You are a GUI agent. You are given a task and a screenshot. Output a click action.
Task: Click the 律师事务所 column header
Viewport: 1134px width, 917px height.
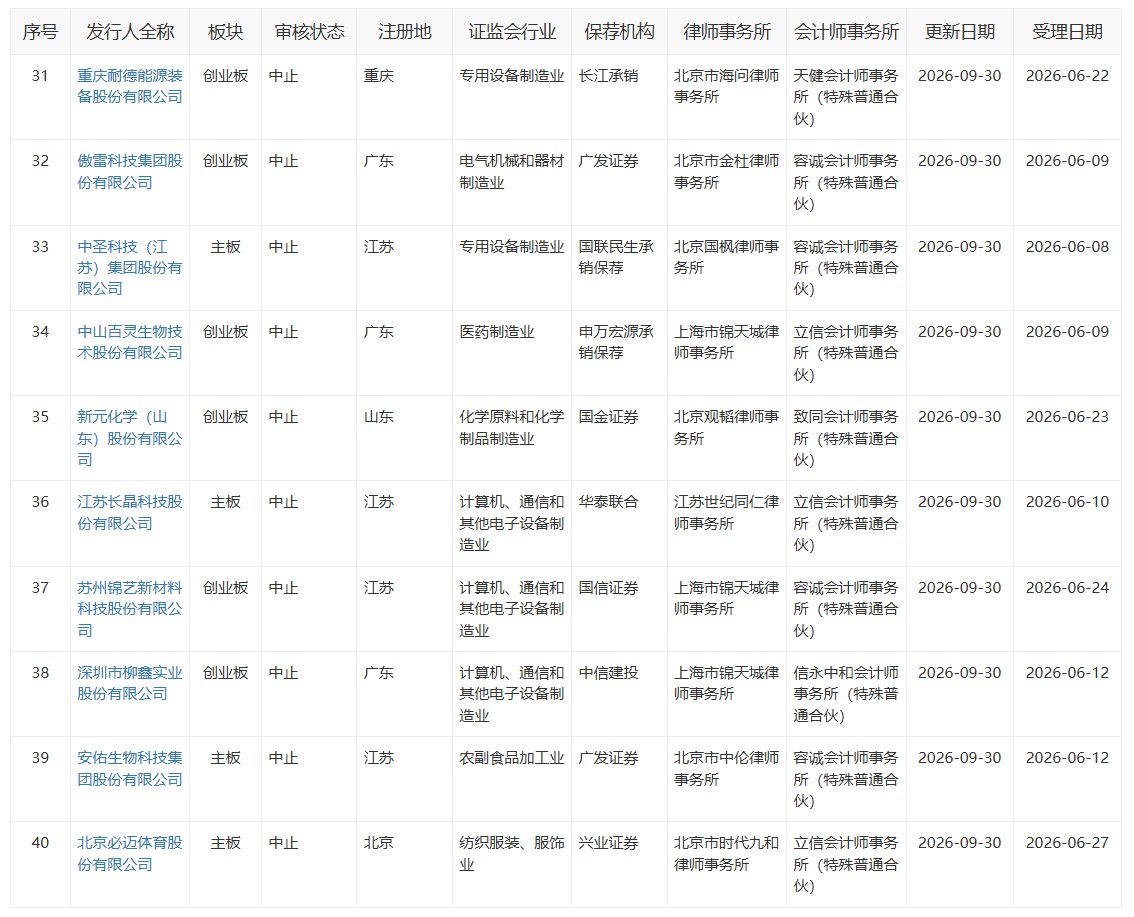[727, 32]
